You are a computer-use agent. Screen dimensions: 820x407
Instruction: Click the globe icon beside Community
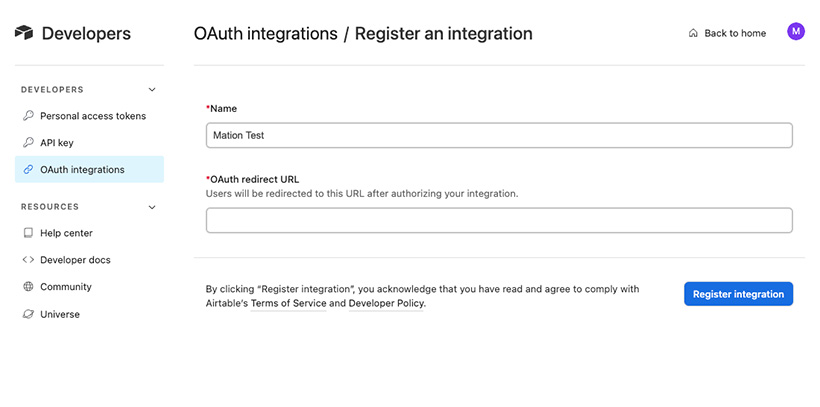(x=28, y=287)
